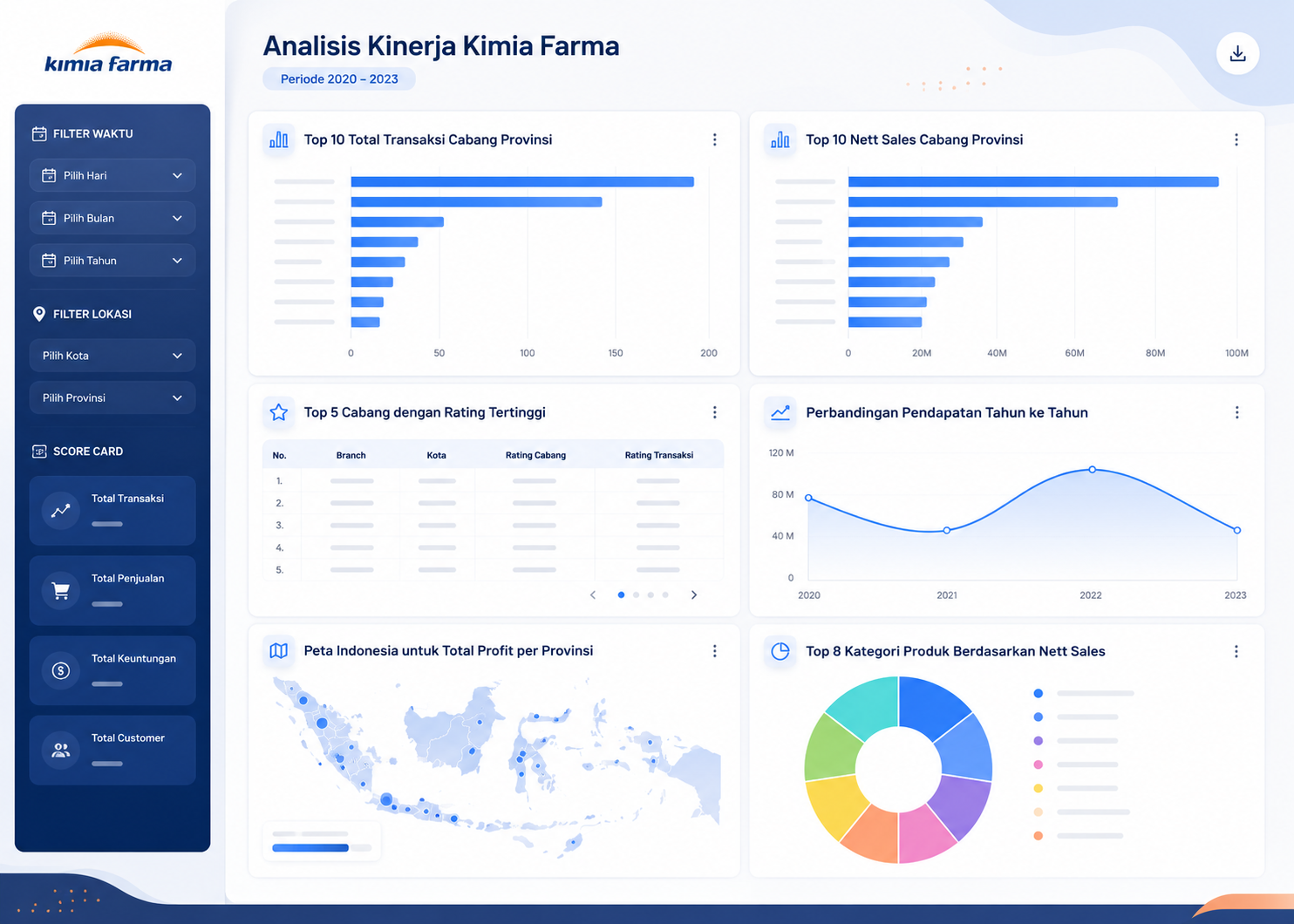Select the second pagination dot in rating table
The image size is (1294, 924).
tap(636, 594)
